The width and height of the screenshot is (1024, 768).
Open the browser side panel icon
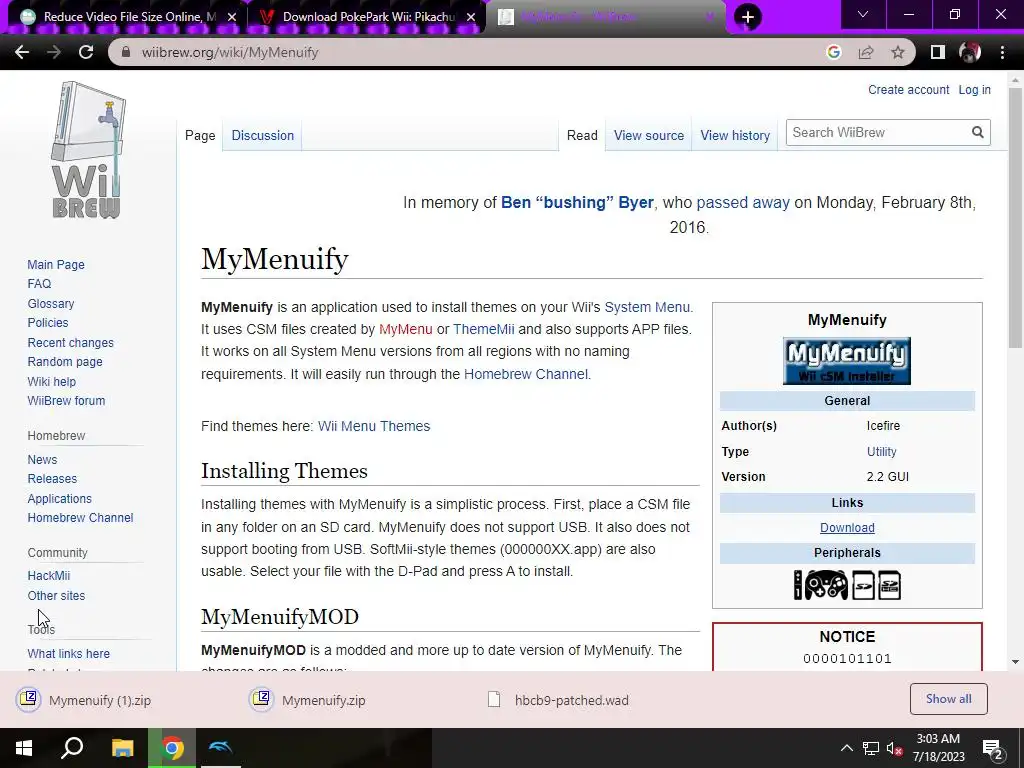(937, 52)
